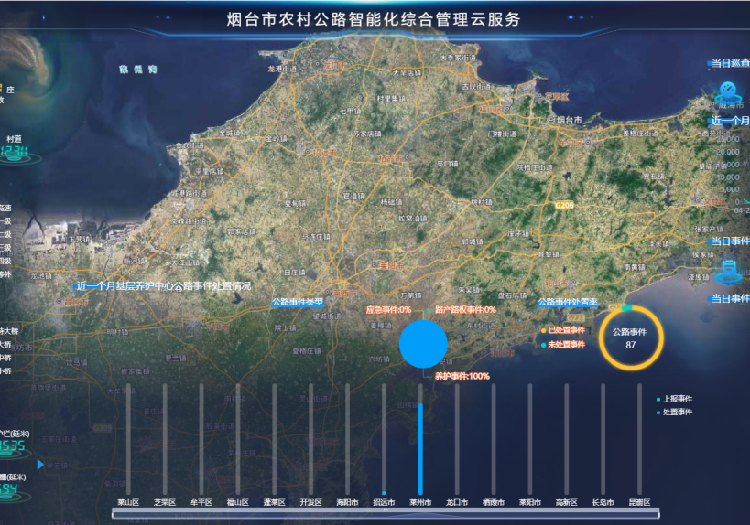Click the small blue arrow at left edge
750x525 pixels.
[x=40, y=464]
